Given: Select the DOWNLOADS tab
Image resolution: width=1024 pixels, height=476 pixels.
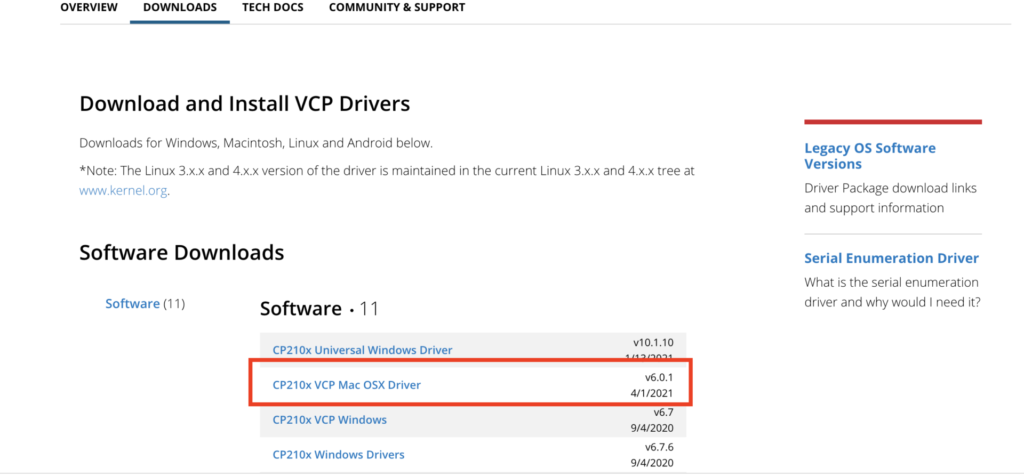Looking at the screenshot, I should coord(180,8).
